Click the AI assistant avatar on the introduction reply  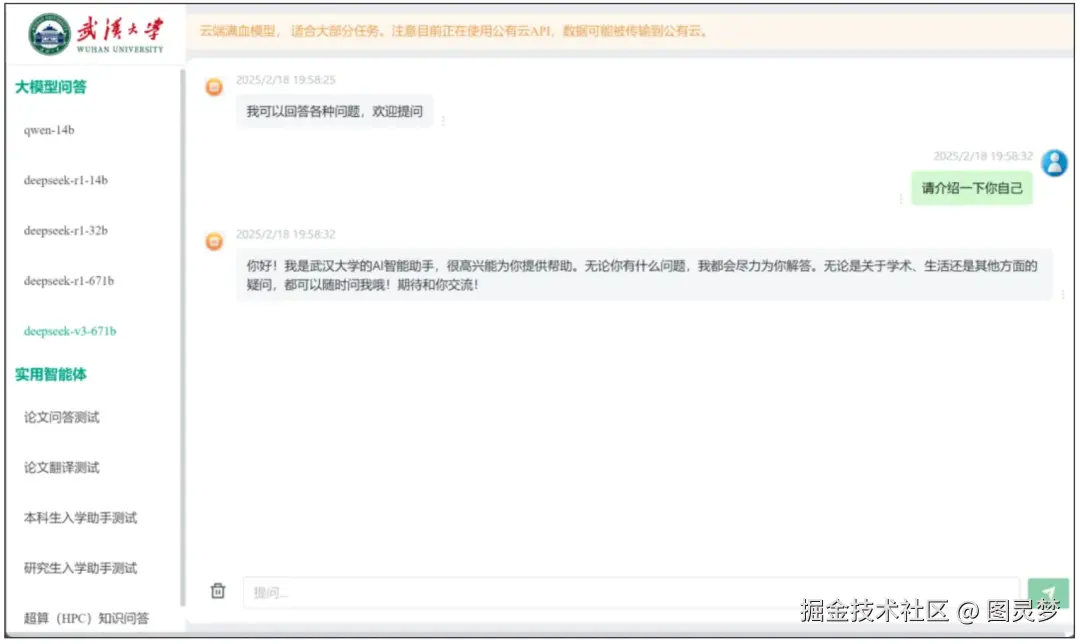[x=213, y=241]
